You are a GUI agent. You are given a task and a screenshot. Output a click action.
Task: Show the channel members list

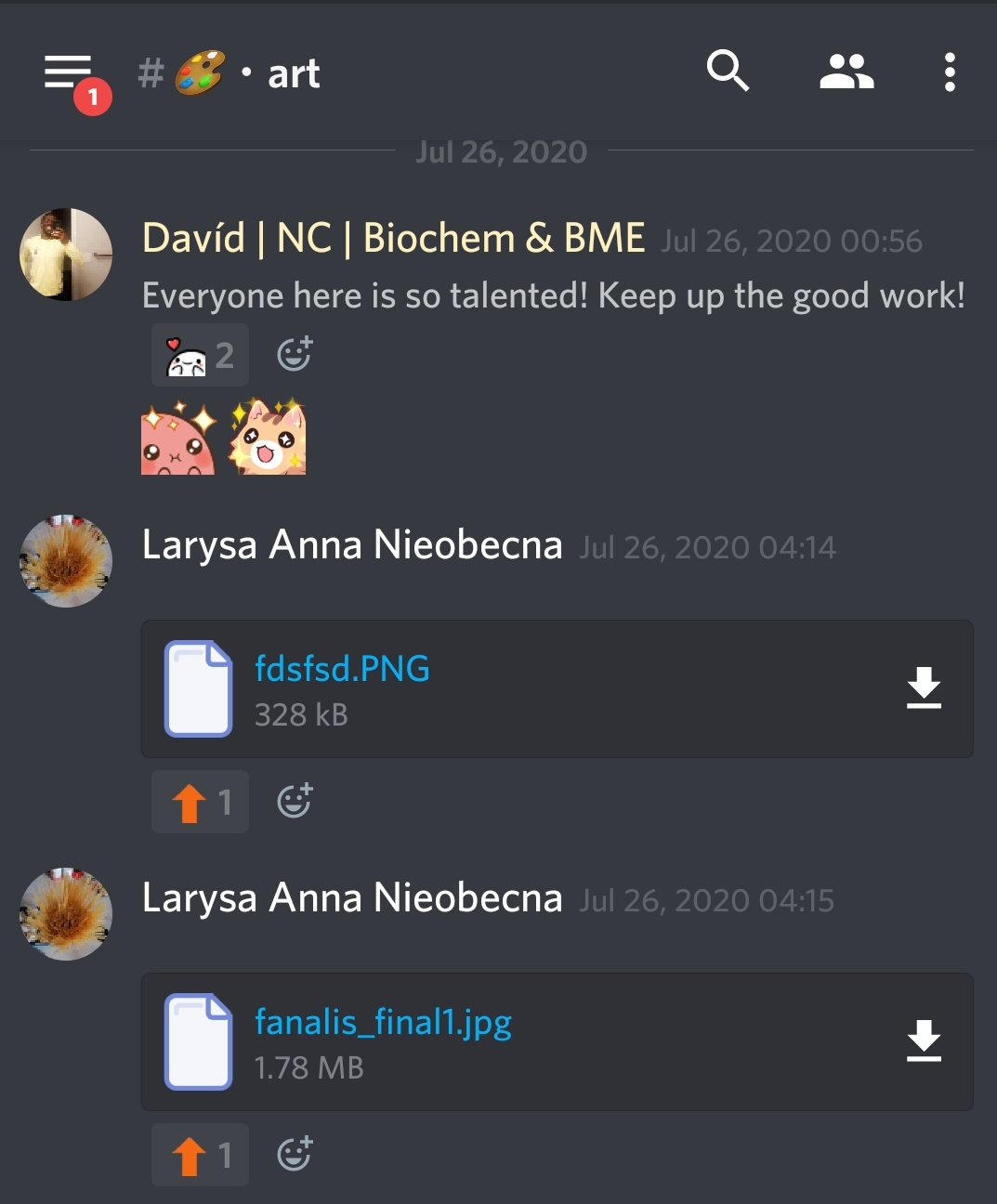846,72
